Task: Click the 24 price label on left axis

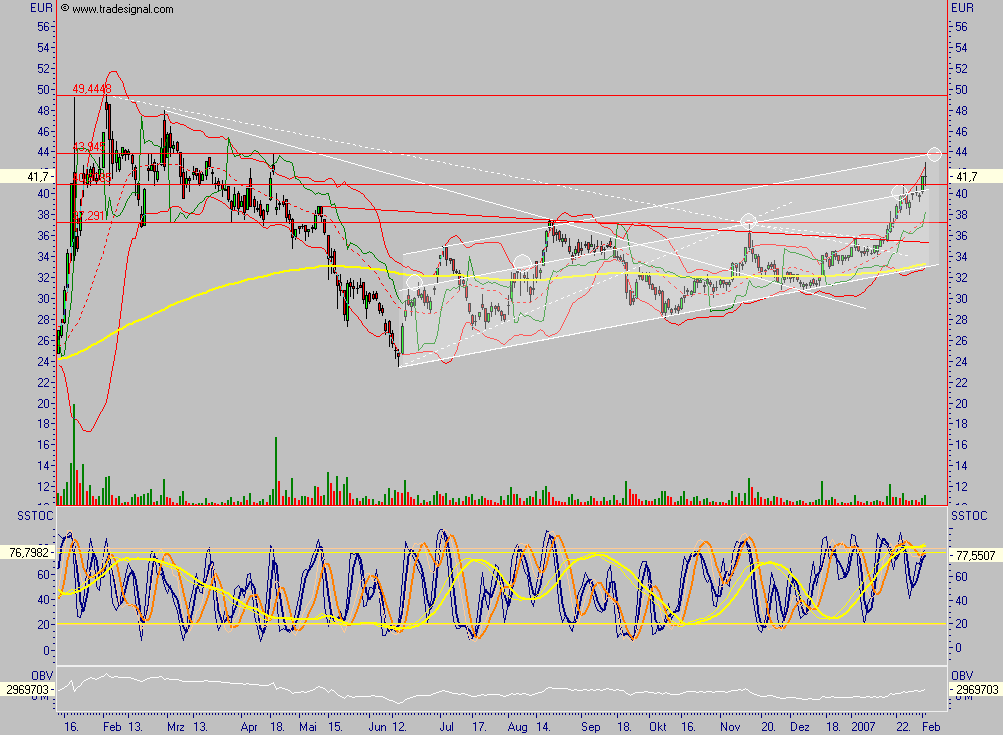Action: pos(43,361)
